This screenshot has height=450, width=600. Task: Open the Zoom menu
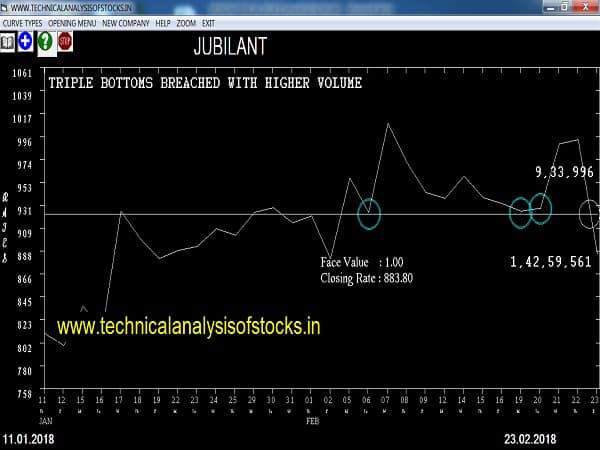pyautogui.click(x=187, y=23)
